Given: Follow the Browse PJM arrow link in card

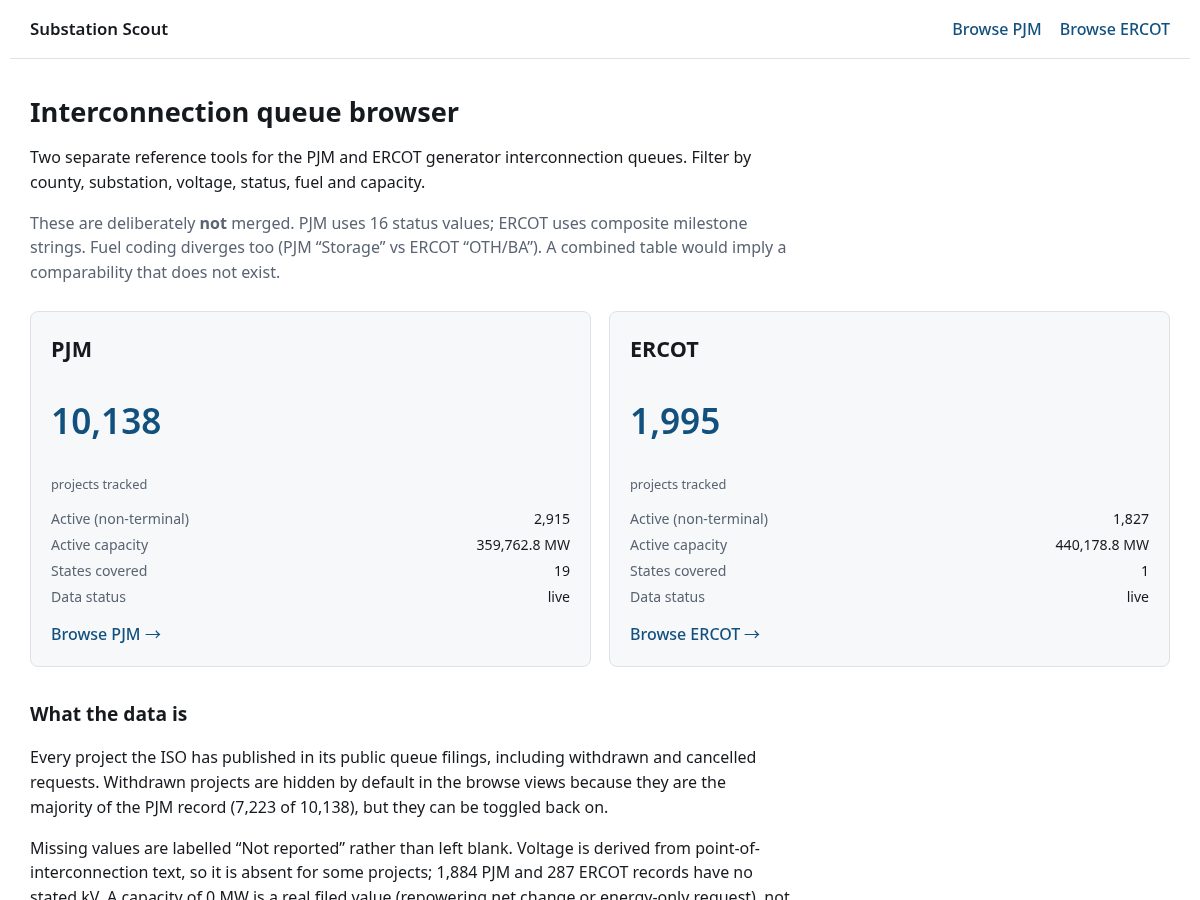Looking at the screenshot, I should point(106,634).
